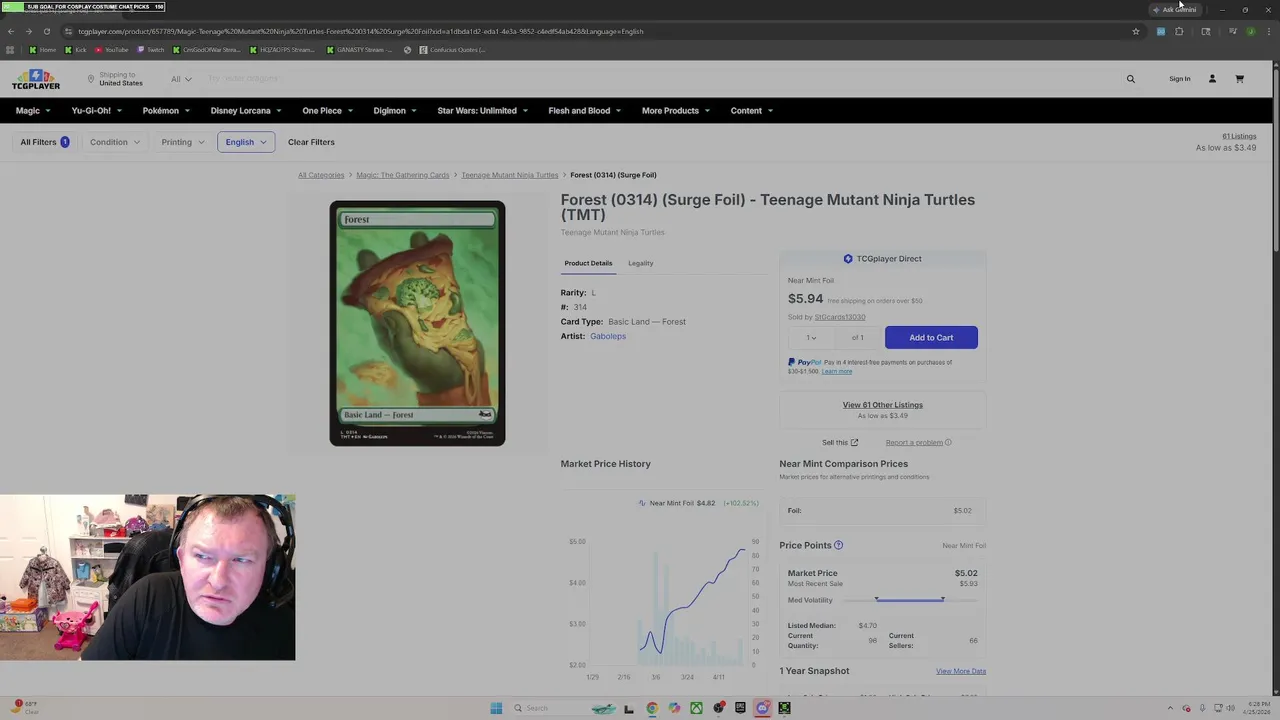Expand the Magic menu
This screenshot has width=1280, height=720.
(x=33, y=111)
